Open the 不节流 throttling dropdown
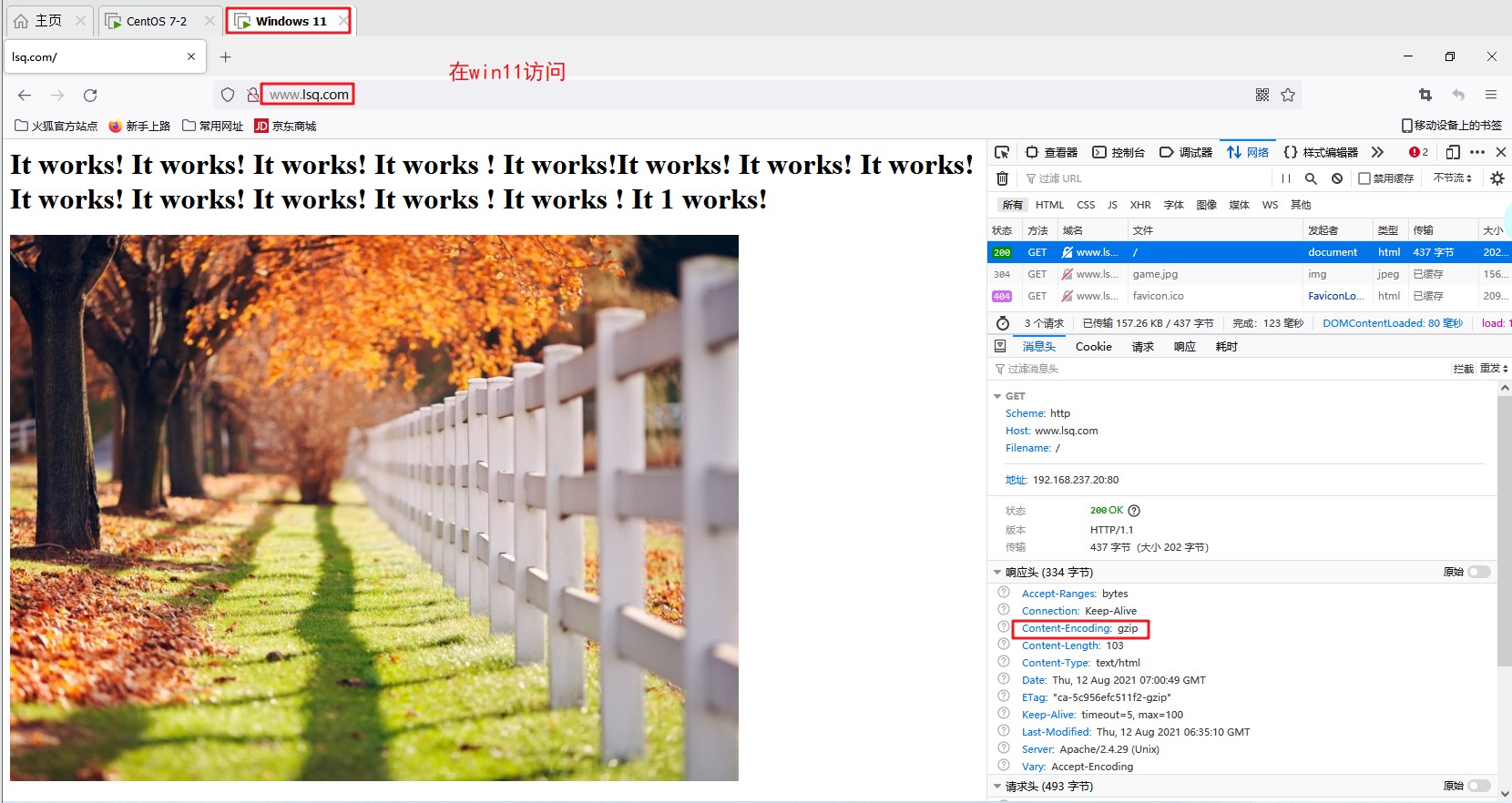The height and width of the screenshot is (803, 1512). click(x=1453, y=178)
